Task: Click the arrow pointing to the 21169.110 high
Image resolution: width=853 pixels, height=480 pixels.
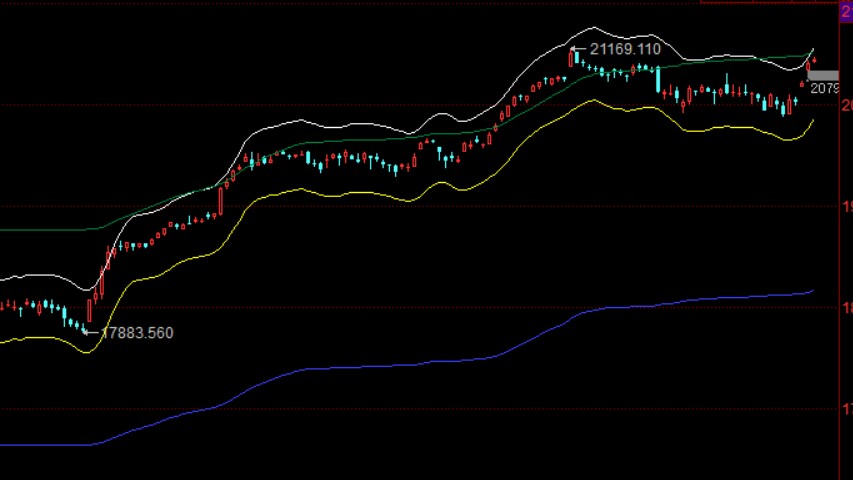Action: [x=580, y=49]
